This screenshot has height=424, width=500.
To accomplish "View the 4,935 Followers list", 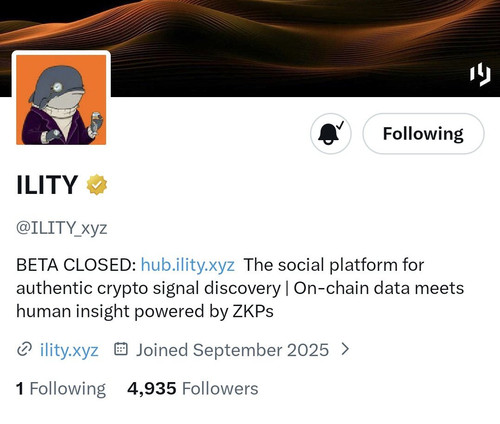I will point(193,389).
